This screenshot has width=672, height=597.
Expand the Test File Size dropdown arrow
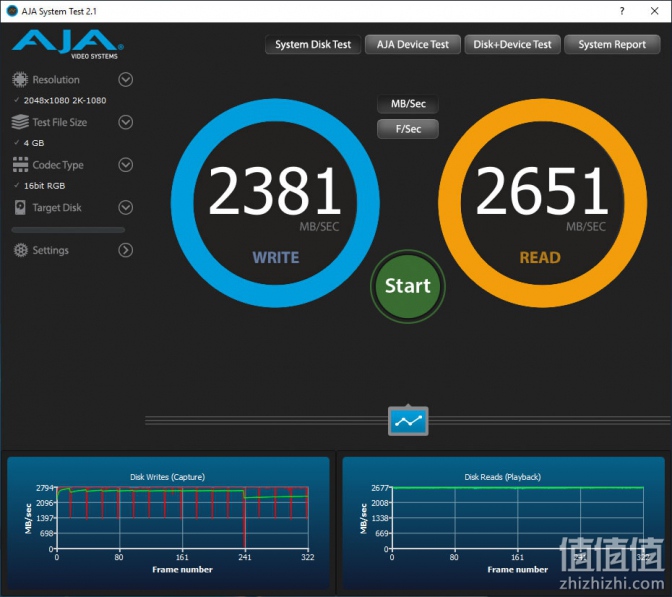click(x=126, y=122)
